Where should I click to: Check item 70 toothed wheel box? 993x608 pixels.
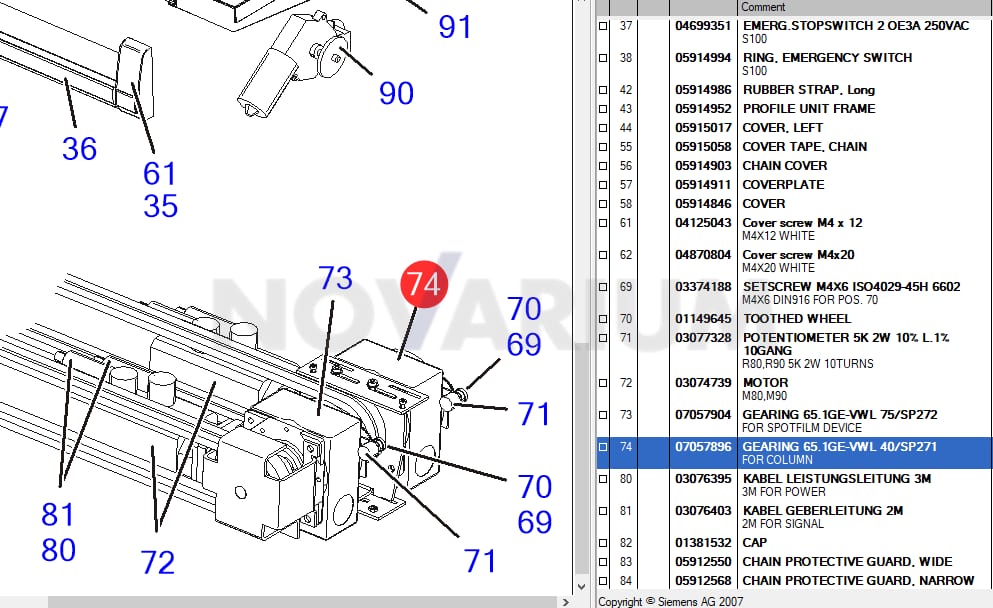603,319
